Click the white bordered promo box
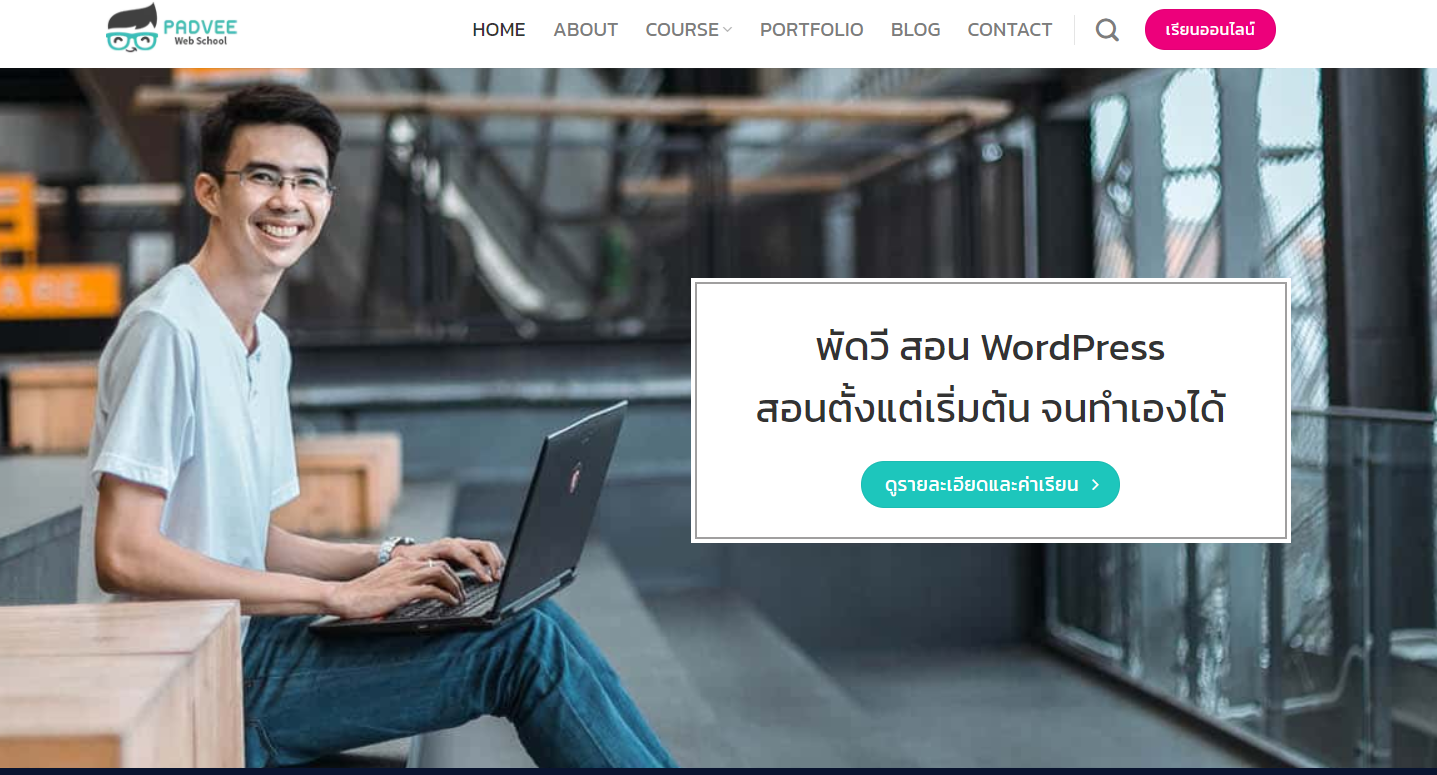Image resolution: width=1437 pixels, height=775 pixels. click(990, 411)
